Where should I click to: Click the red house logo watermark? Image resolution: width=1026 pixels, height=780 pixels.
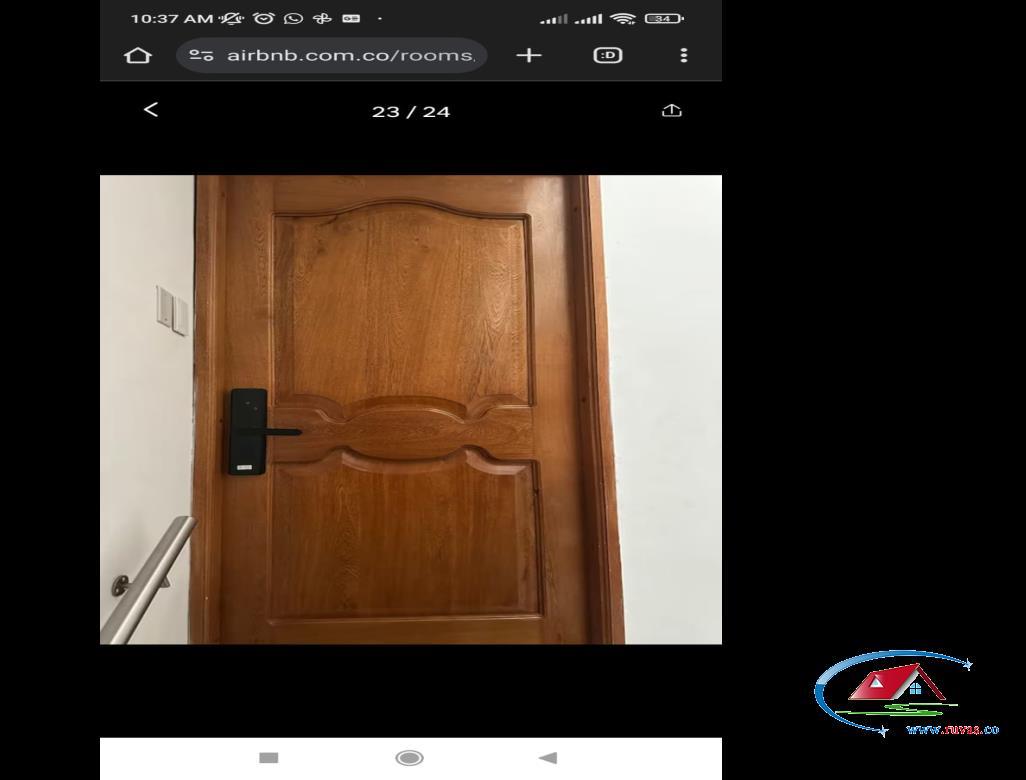coord(898,685)
